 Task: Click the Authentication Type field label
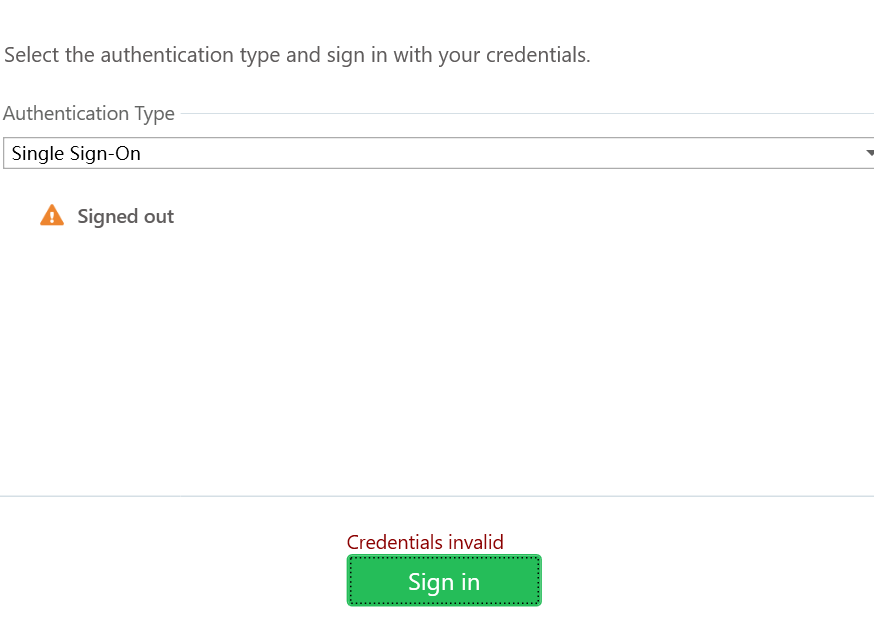click(89, 113)
